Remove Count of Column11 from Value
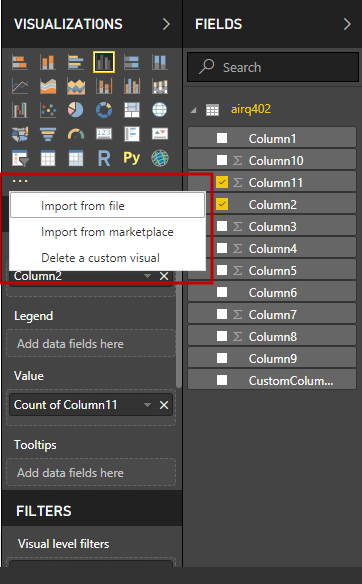 (x=164, y=405)
